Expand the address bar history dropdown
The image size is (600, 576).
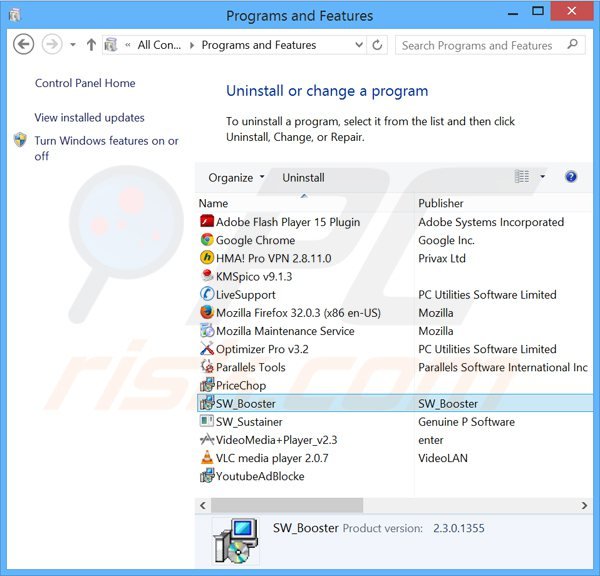tap(359, 45)
